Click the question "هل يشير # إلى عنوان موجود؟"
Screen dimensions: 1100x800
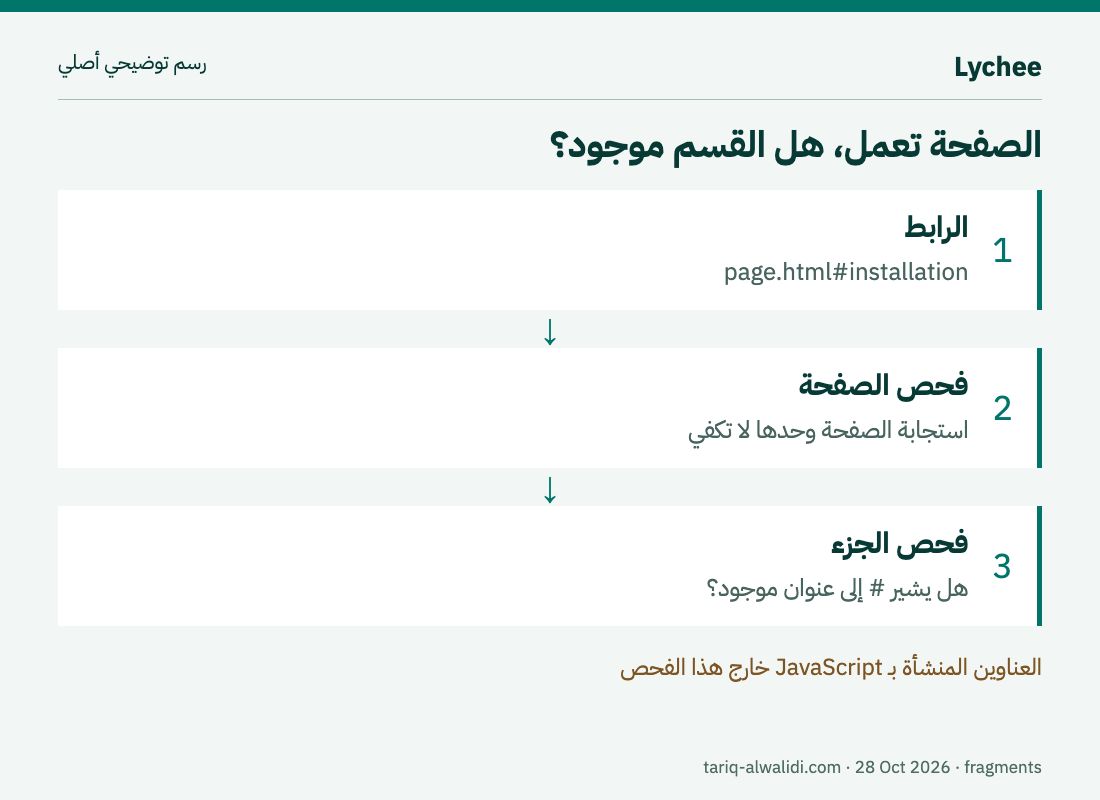837,588
